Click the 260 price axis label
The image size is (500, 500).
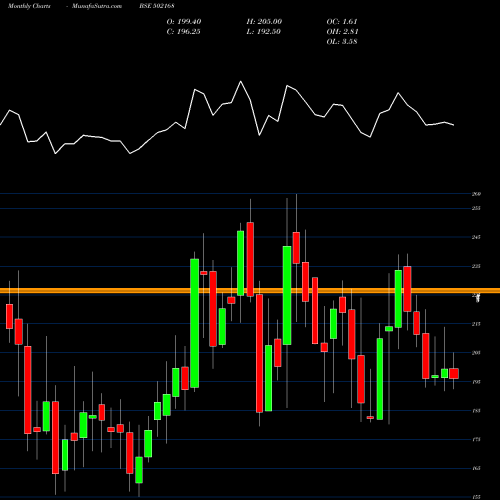point(476,194)
